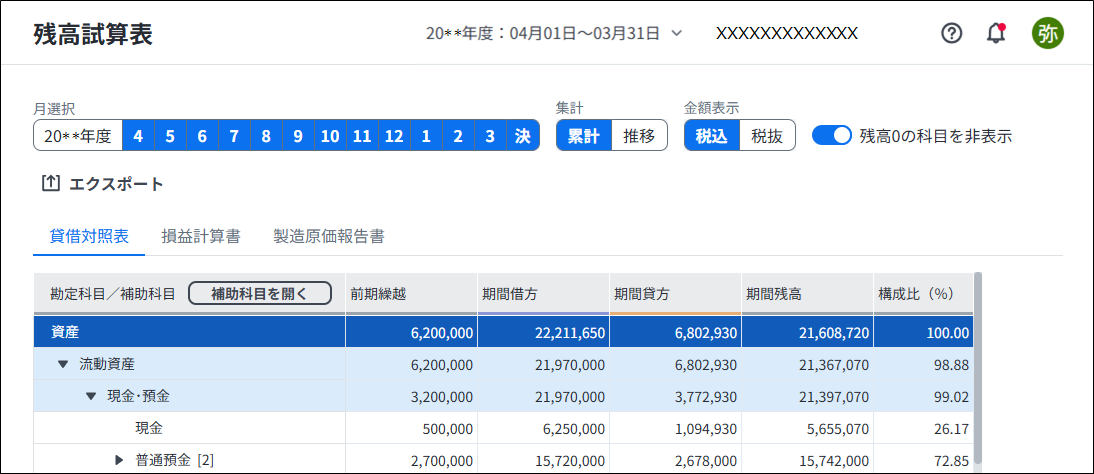Select 累計 aggregation option

coord(583,136)
